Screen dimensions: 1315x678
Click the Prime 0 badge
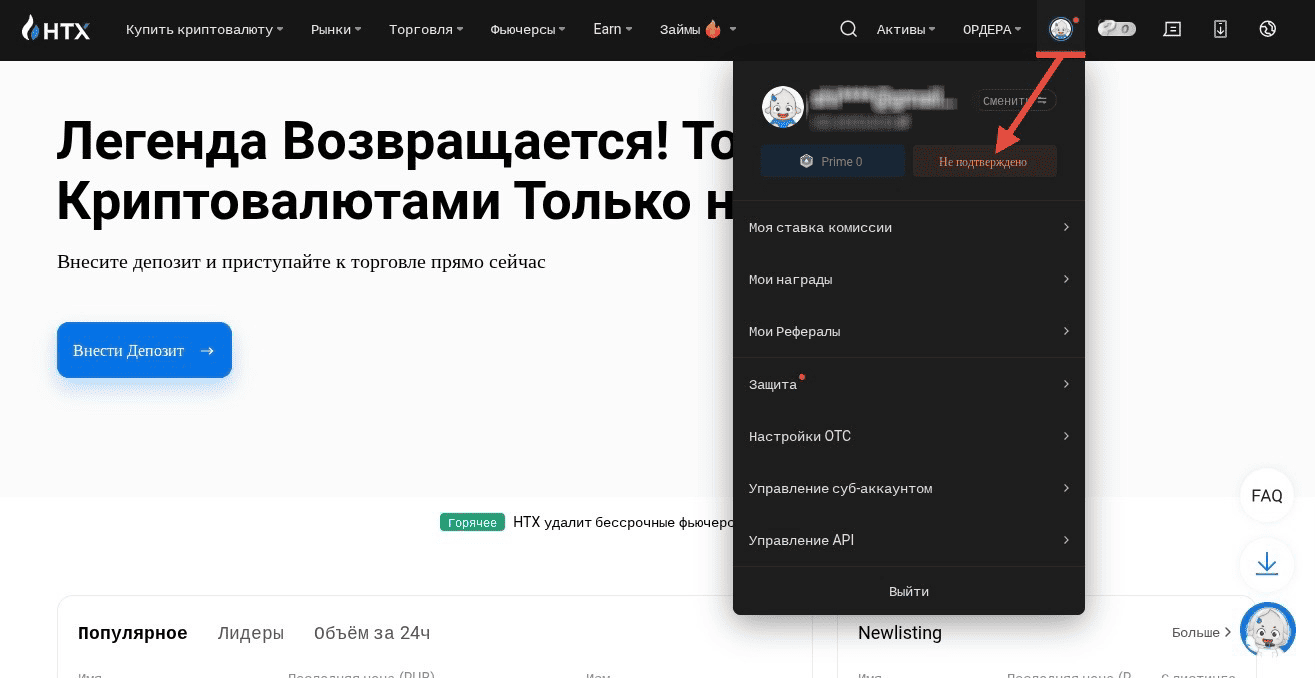(x=832, y=161)
